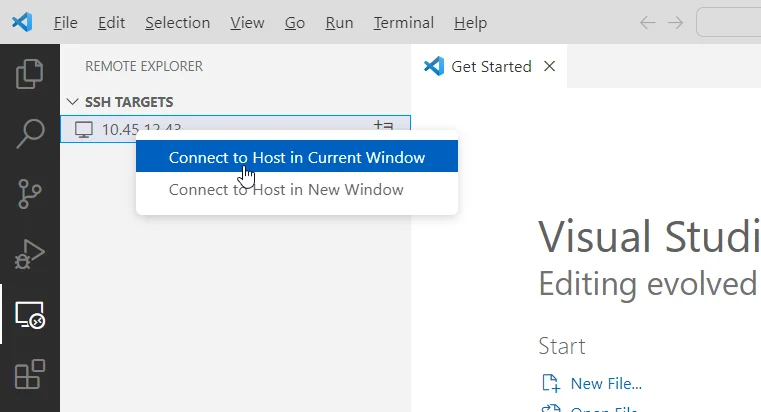Choose Connect to Host in Current Window
Screen dimensions: 761x412
[x=297, y=156]
